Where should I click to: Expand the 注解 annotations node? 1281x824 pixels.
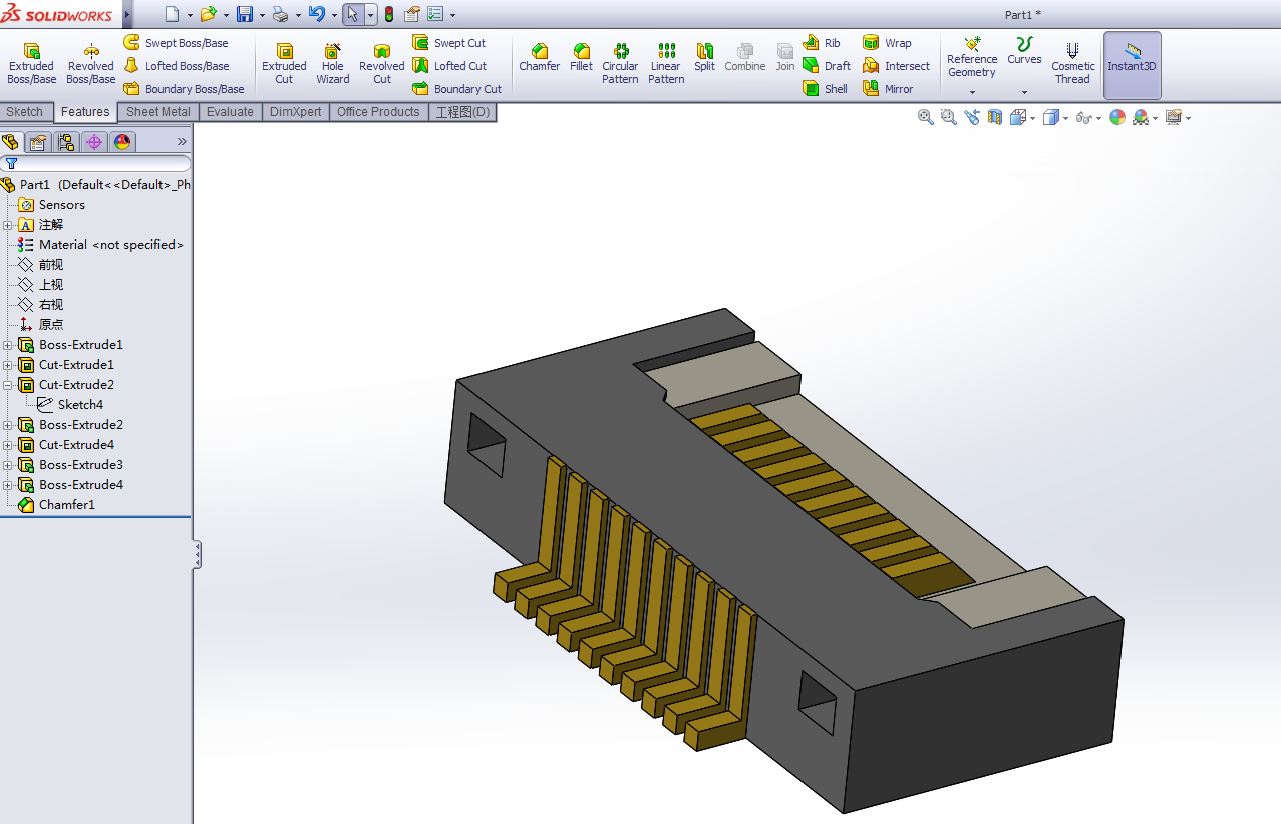coord(8,225)
